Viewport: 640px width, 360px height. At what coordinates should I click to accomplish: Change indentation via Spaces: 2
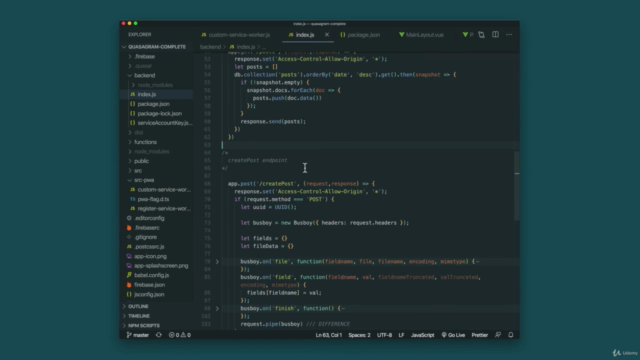(x=359, y=335)
